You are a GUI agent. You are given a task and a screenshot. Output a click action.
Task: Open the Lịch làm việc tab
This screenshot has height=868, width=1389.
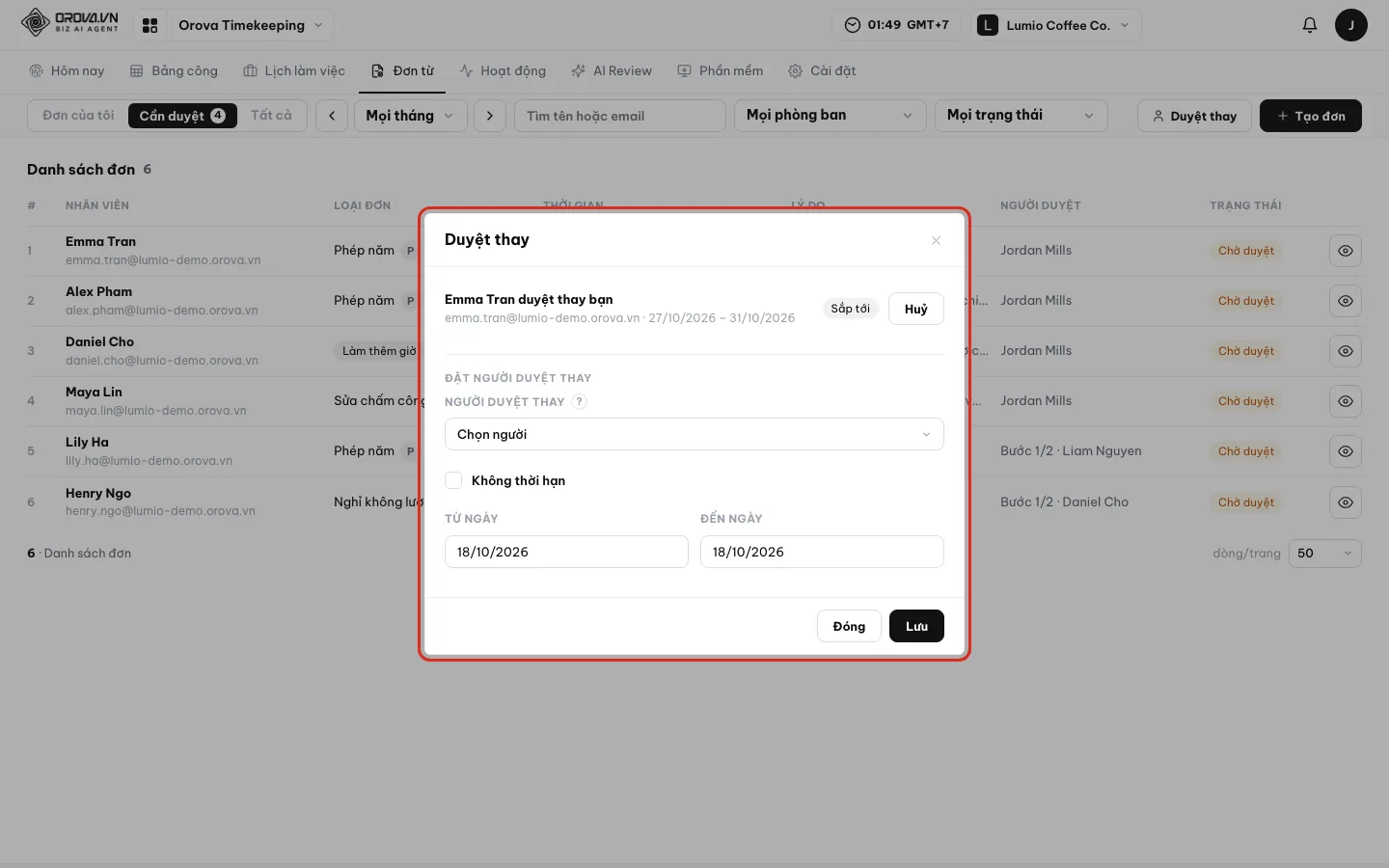(294, 71)
